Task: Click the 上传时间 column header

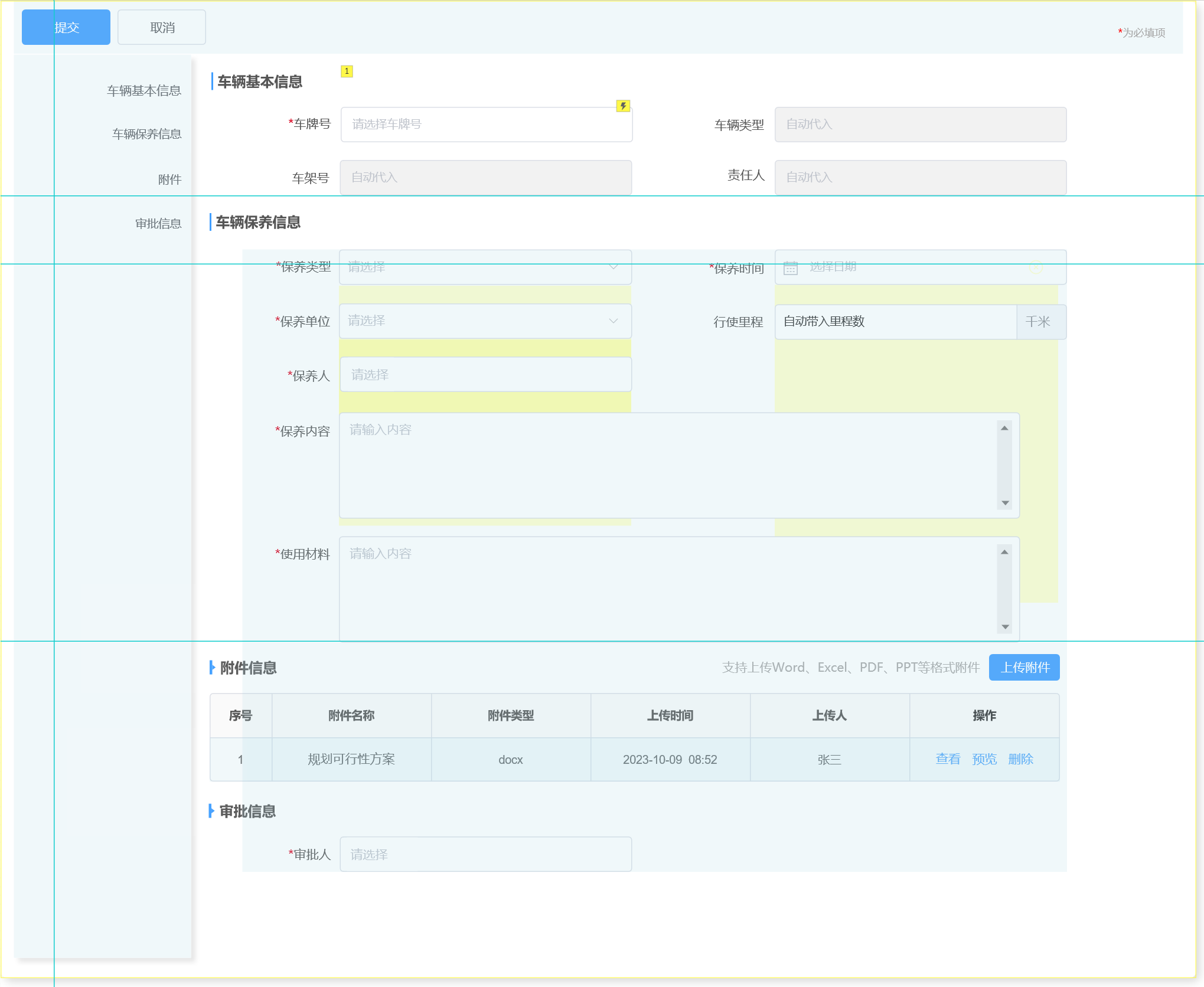Action: point(671,715)
